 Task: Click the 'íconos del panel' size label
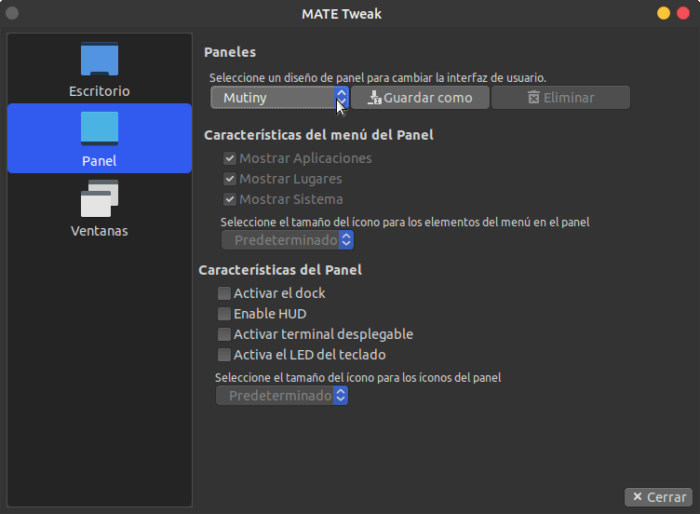click(358, 378)
